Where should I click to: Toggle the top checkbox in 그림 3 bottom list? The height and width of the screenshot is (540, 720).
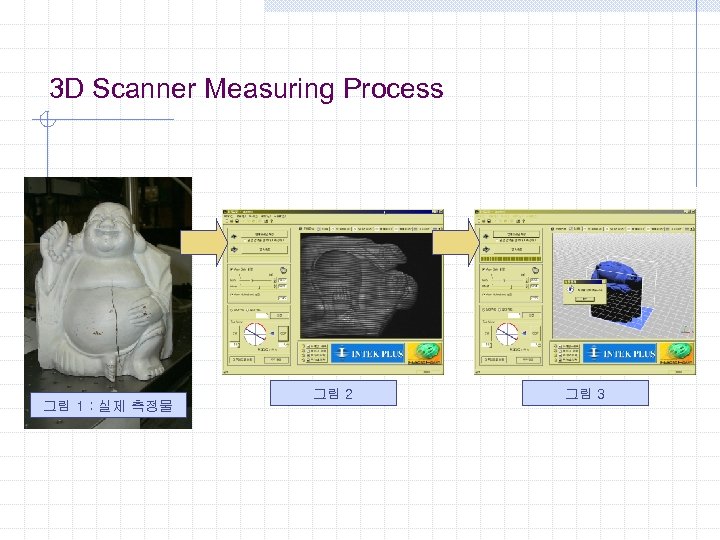pyautogui.click(x=560, y=346)
